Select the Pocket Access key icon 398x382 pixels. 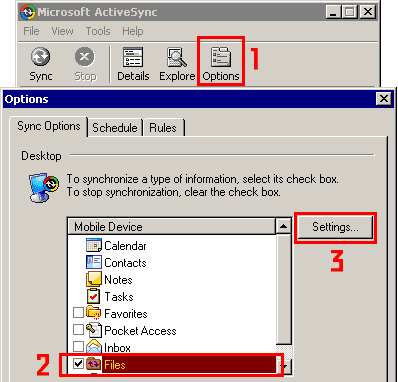[x=94, y=330]
